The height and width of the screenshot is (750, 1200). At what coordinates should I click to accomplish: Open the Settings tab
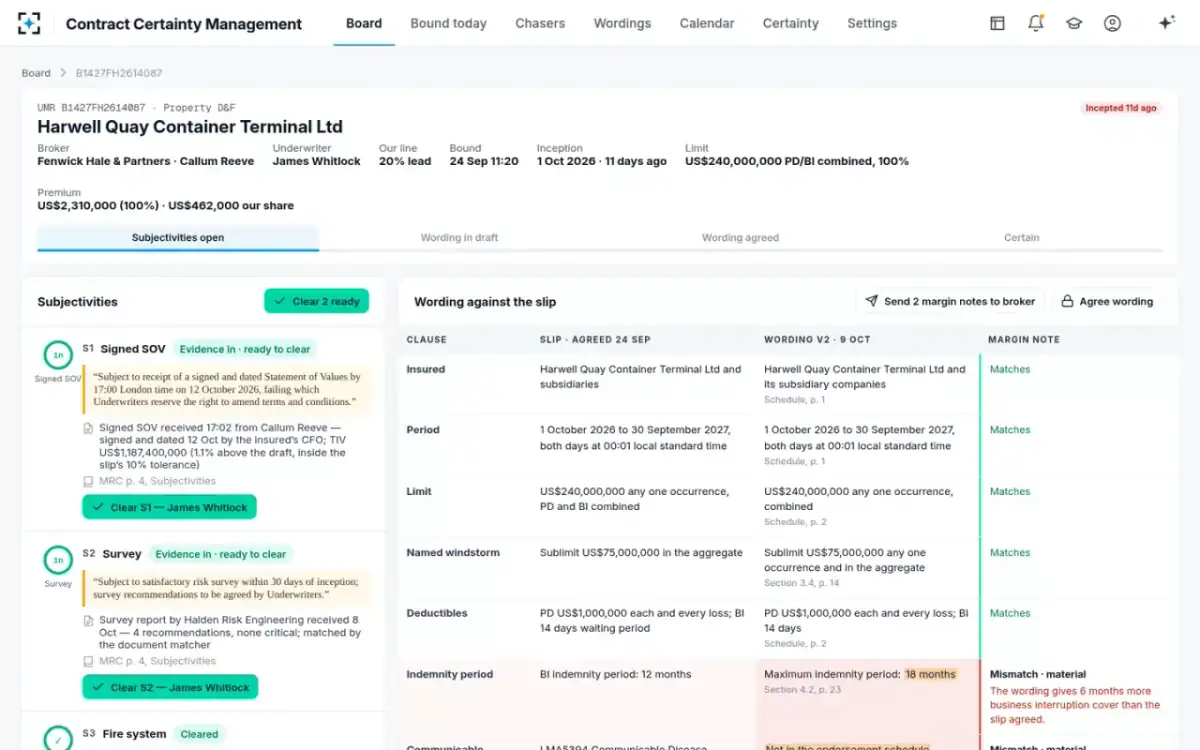(872, 23)
